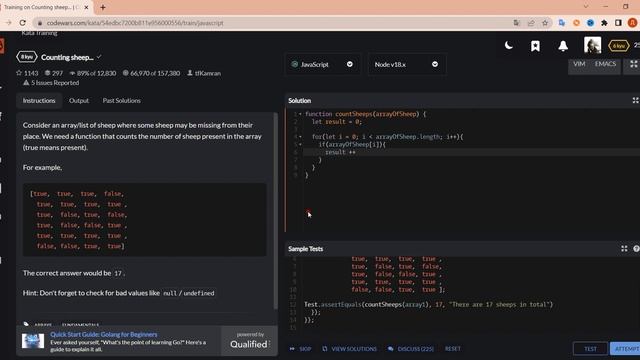640x360 pixels.
Task: Open the Codewars logo home link
Action: tap(2, 46)
